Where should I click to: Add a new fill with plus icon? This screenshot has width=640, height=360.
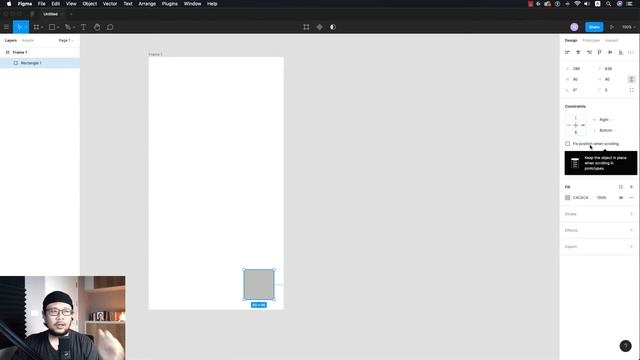pos(631,187)
